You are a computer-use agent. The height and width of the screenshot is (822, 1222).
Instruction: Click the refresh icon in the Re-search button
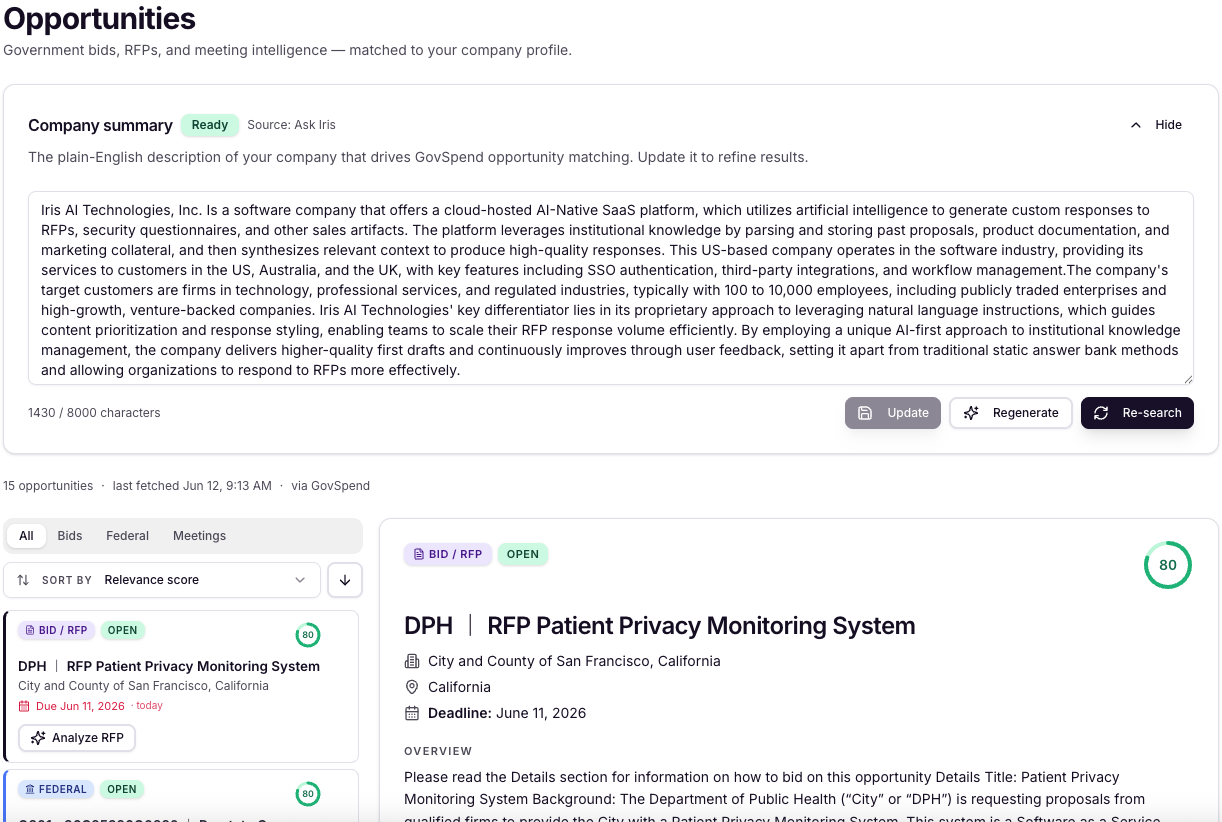pyautogui.click(x=1101, y=413)
